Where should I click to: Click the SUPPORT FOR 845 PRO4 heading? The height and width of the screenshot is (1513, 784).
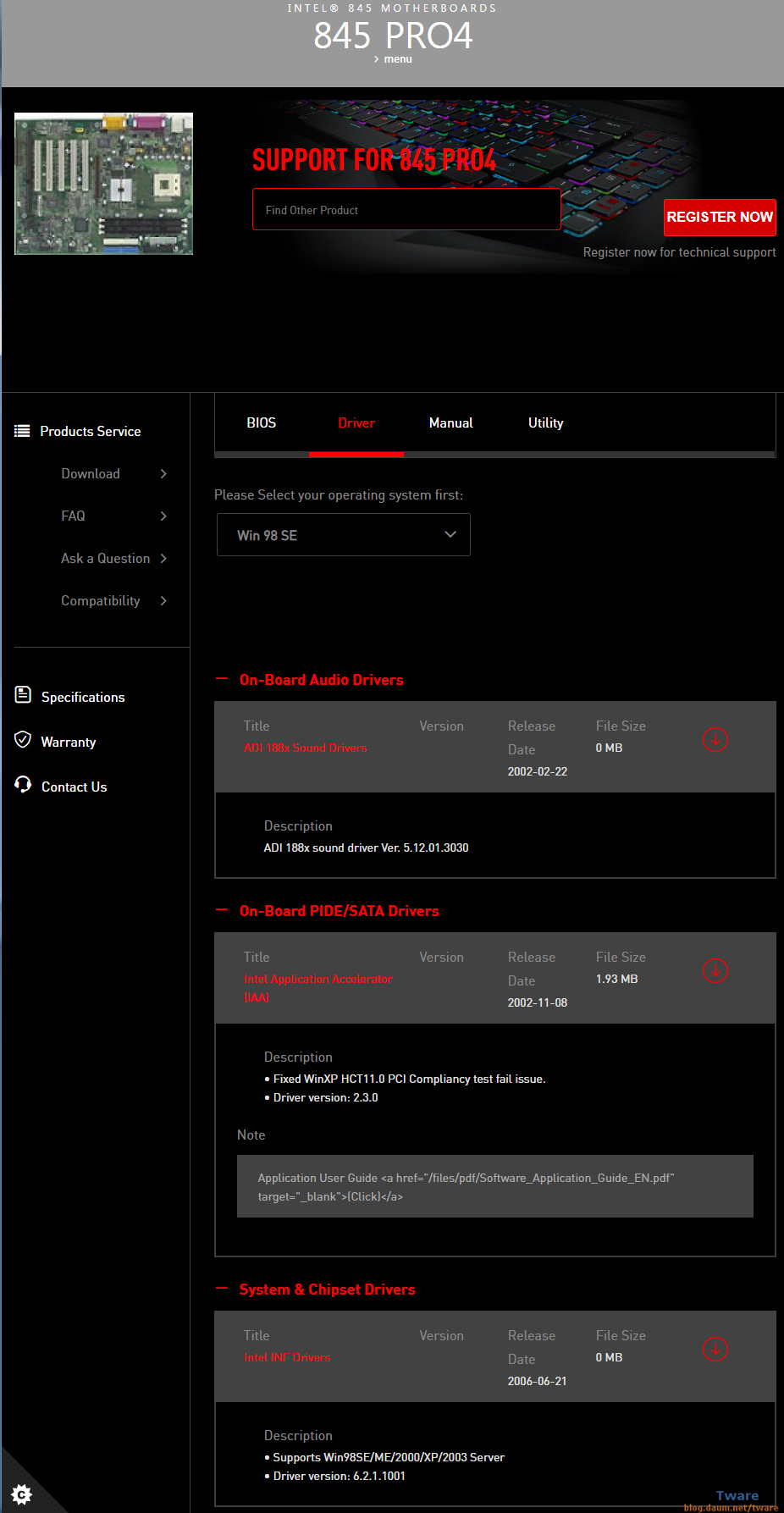pyautogui.click(x=374, y=159)
